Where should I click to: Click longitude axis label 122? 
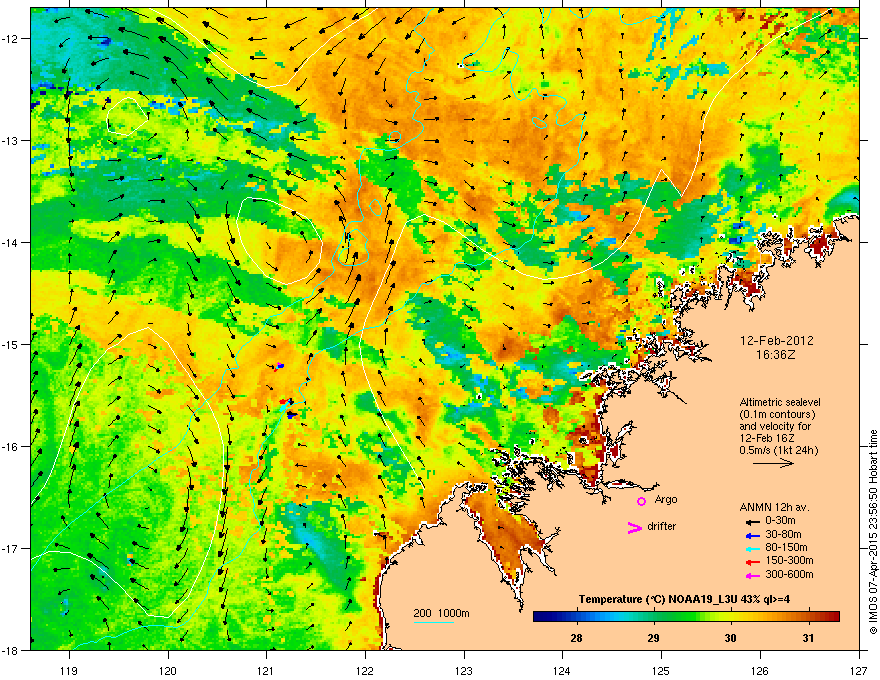365,670
